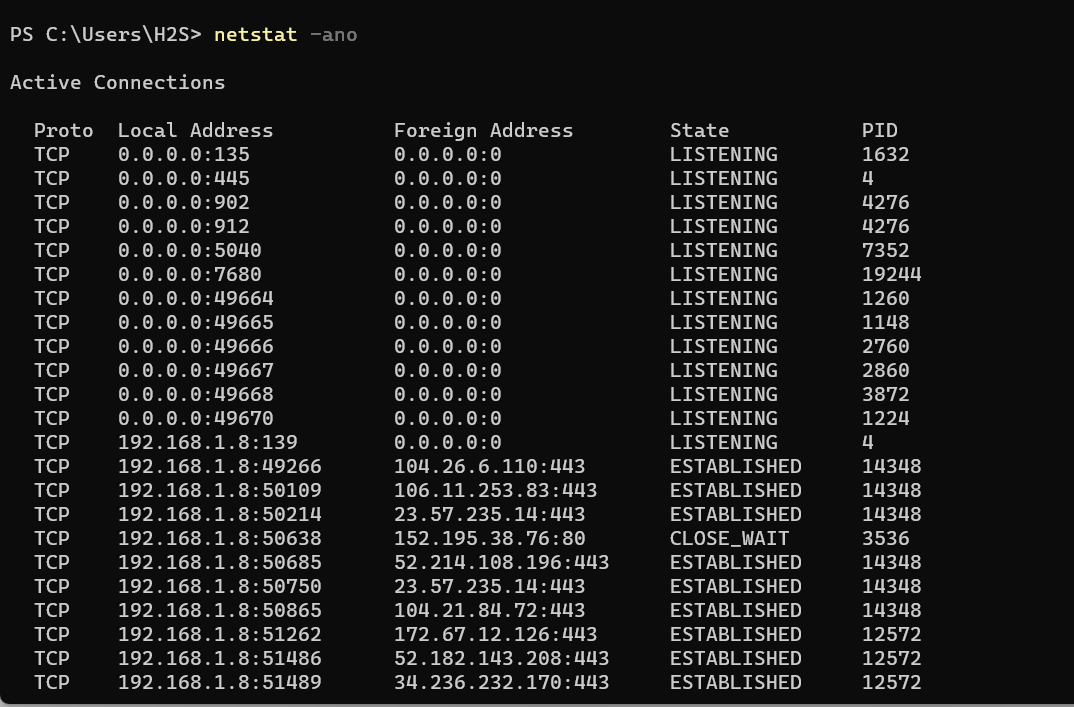1074x707 pixels.
Task: Click the Foreign Address column header
Action: coord(483,130)
